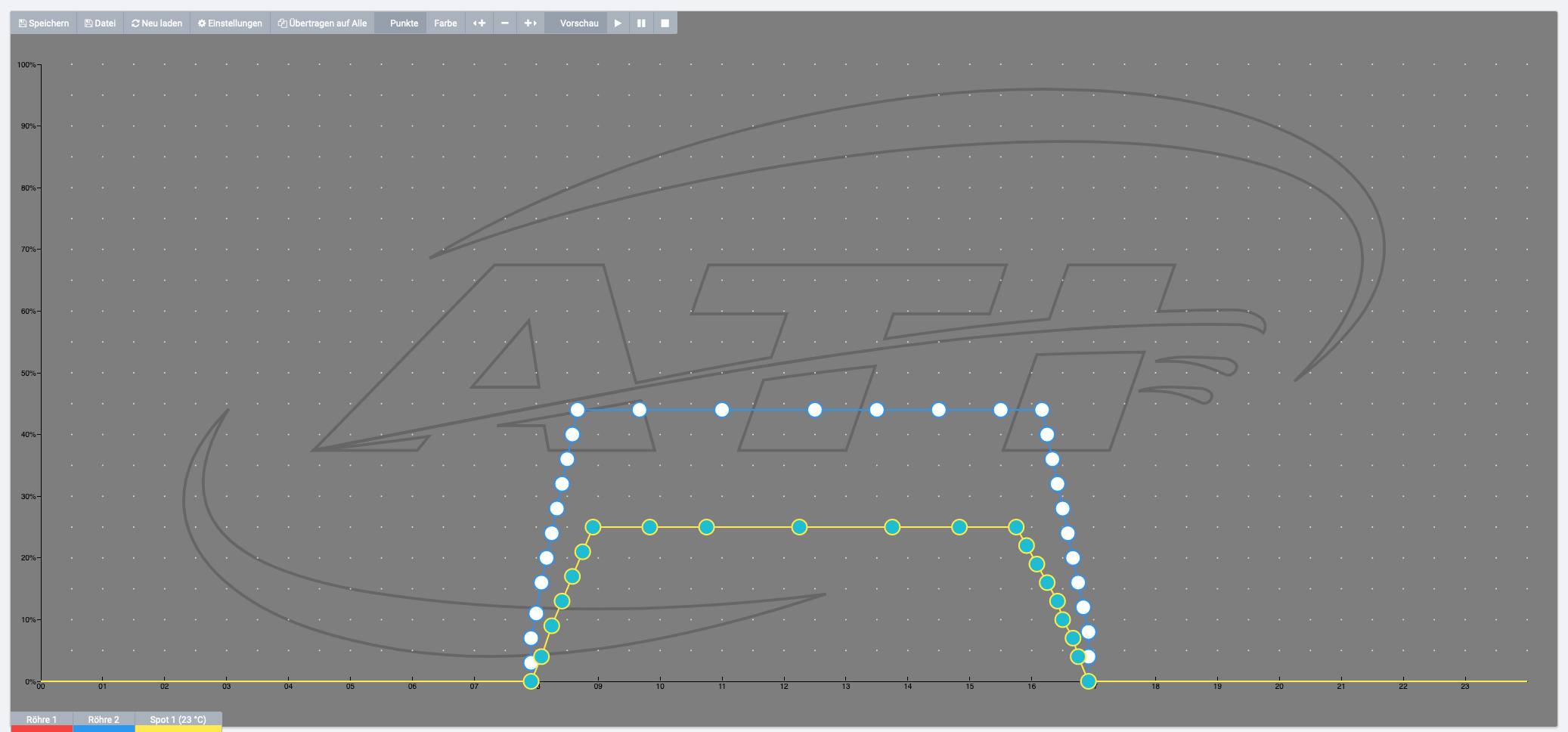
Task: Select first white point on 44% plateau
Action: (x=578, y=410)
